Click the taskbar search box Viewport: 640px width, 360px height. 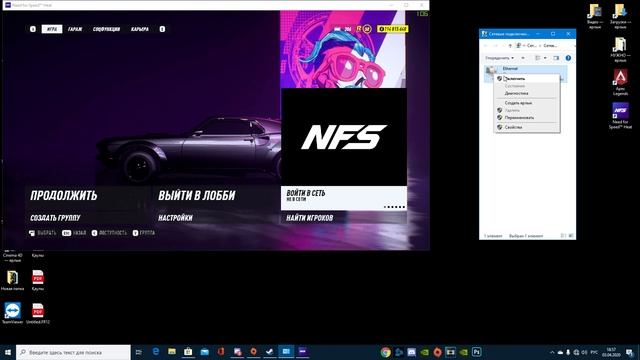click(x=73, y=352)
